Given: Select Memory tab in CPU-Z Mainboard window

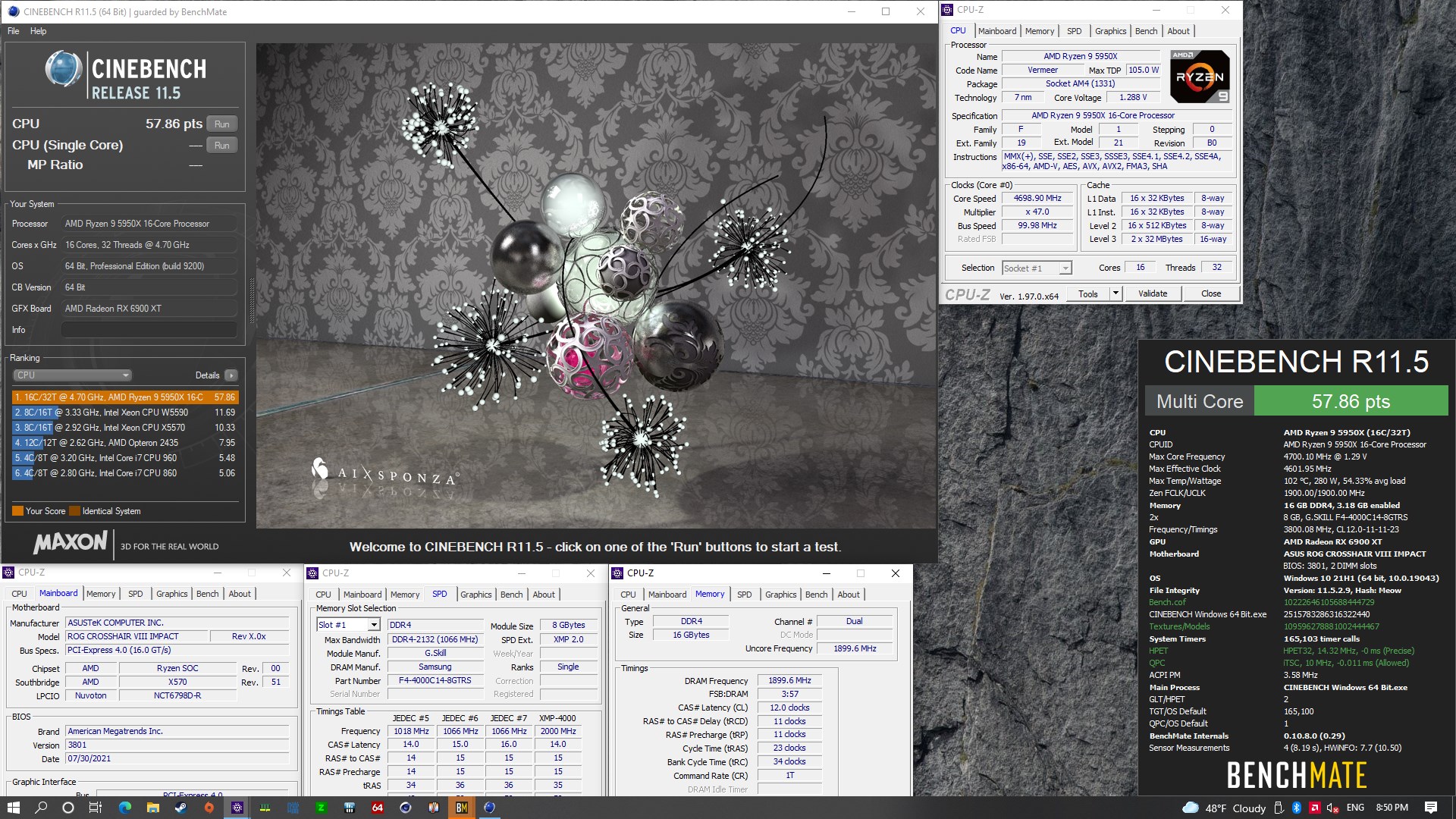Looking at the screenshot, I should 101,594.
